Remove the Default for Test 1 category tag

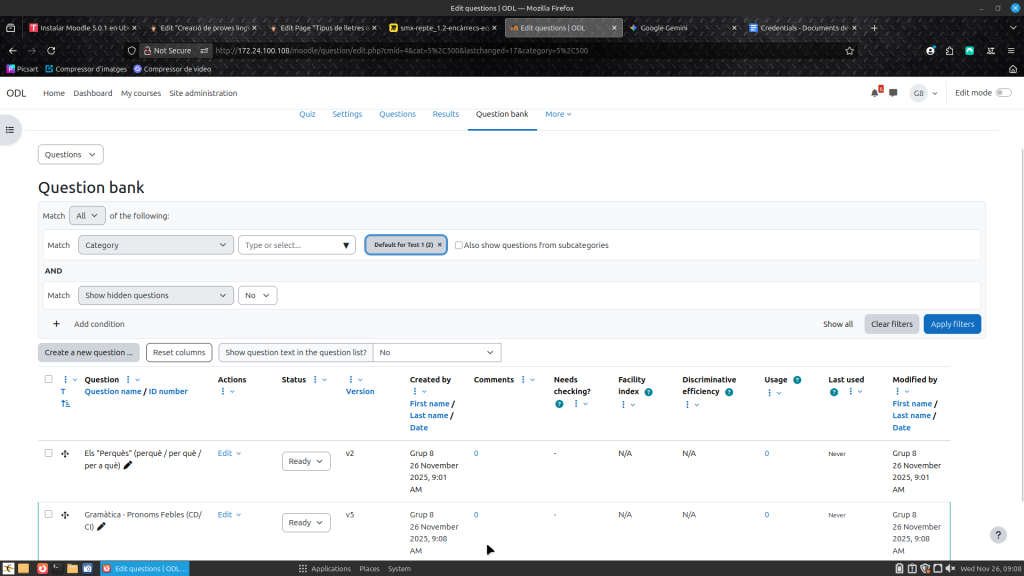439,245
